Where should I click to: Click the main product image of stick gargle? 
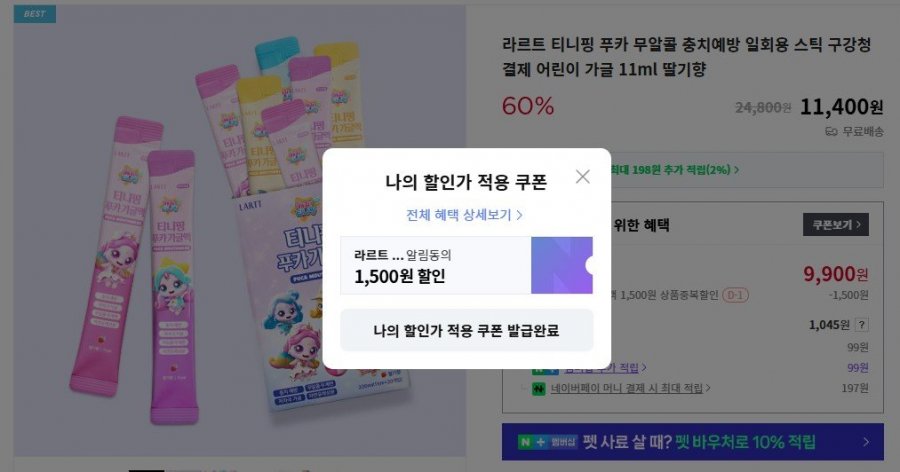tap(239, 231)
